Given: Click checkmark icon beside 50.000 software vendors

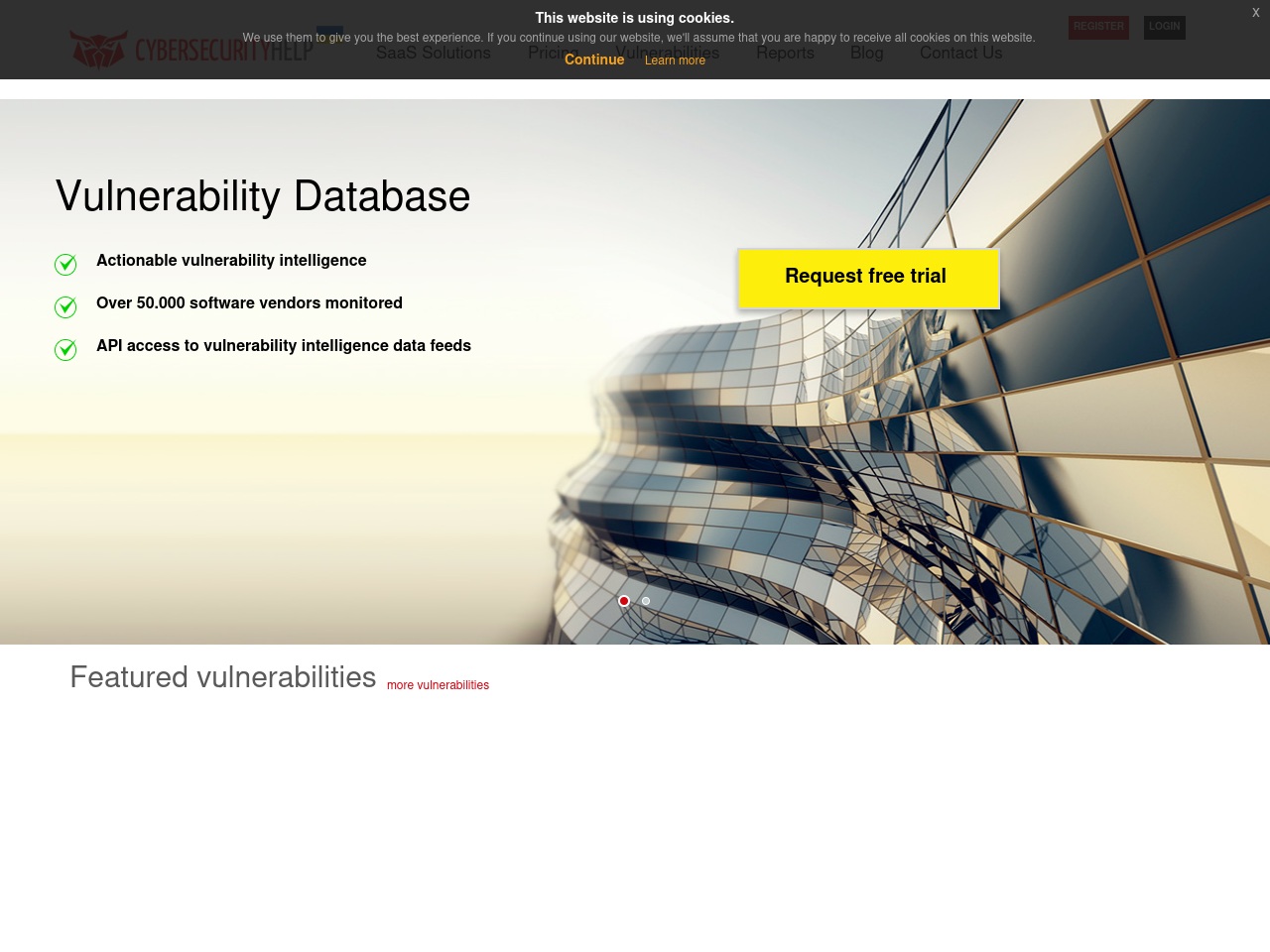Looking at the screenshot, I should pyautogui.click(x=65, y=306).
